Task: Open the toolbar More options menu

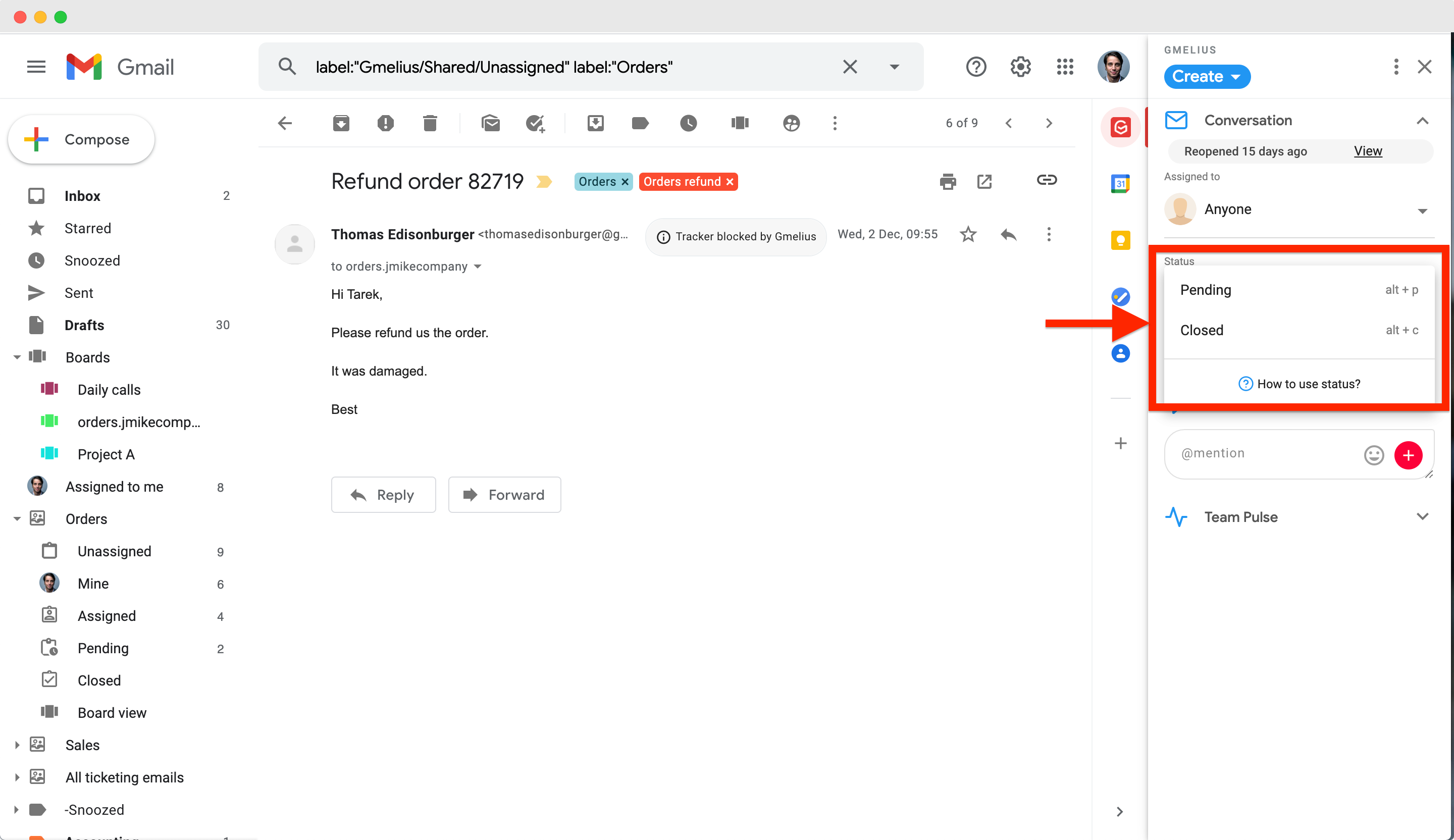Action: point(835,123)
